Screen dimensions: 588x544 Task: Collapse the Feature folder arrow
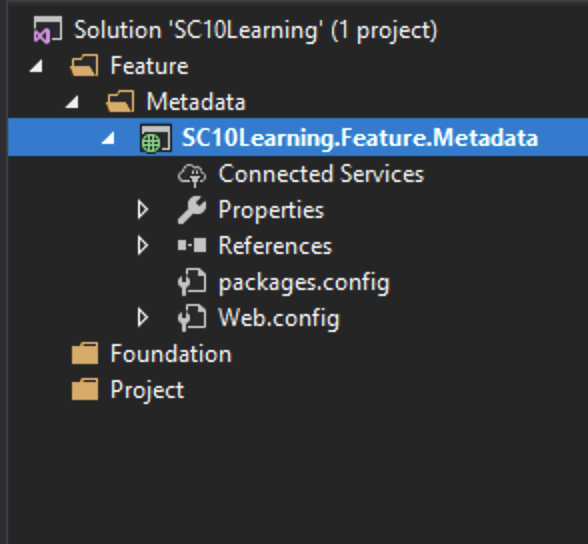36,66
